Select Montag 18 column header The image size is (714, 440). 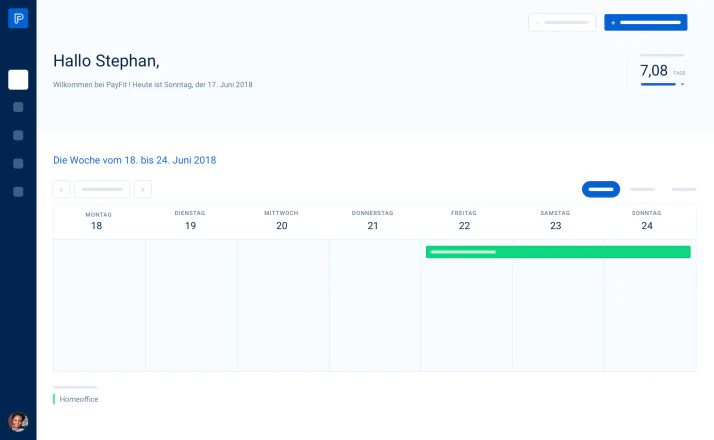(x=98, y=221)
